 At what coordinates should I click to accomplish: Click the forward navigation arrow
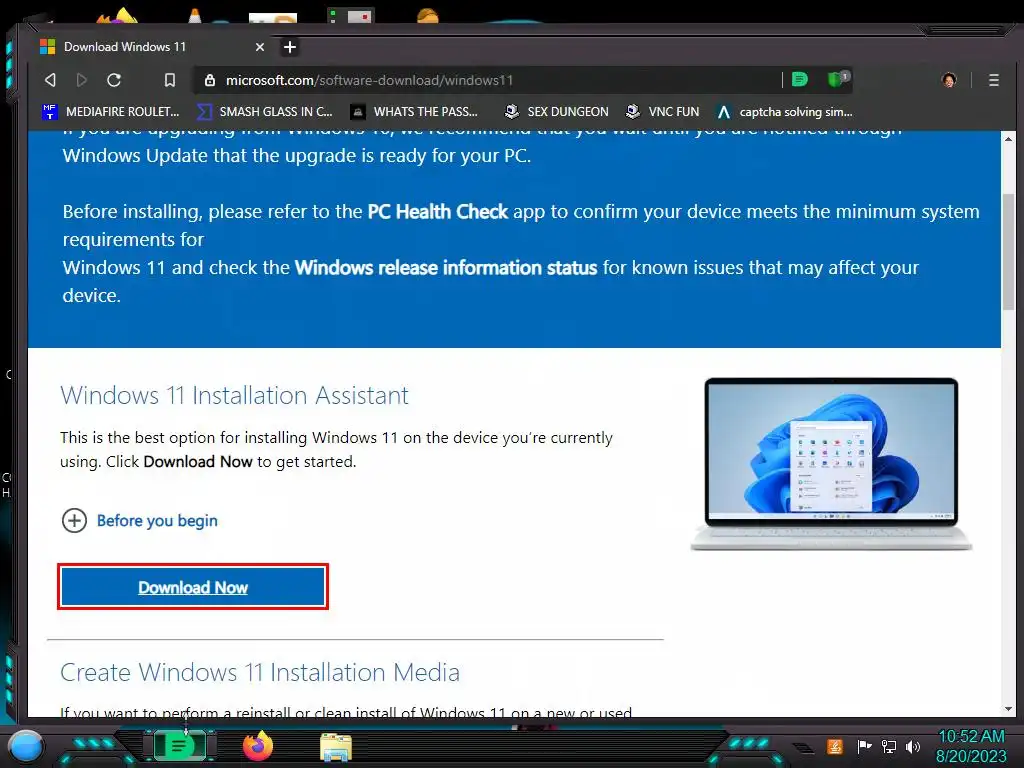[x=82, y=80]
